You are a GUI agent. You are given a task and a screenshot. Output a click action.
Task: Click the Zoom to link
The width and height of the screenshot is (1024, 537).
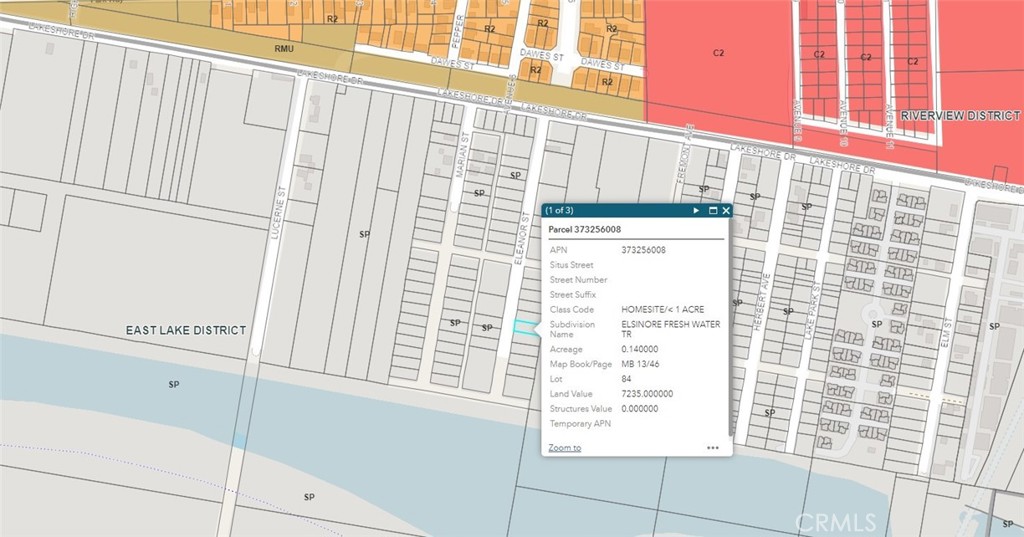565,448
